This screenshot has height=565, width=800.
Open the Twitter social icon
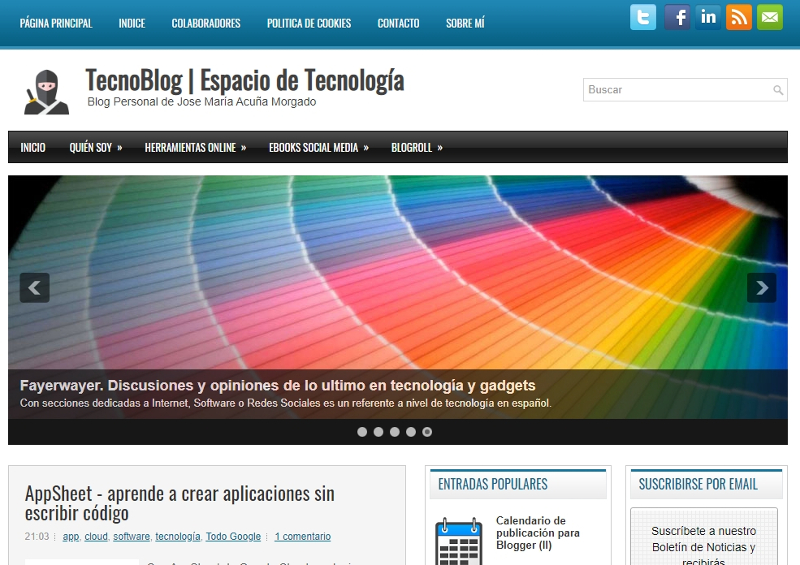[x=643, y=17]
